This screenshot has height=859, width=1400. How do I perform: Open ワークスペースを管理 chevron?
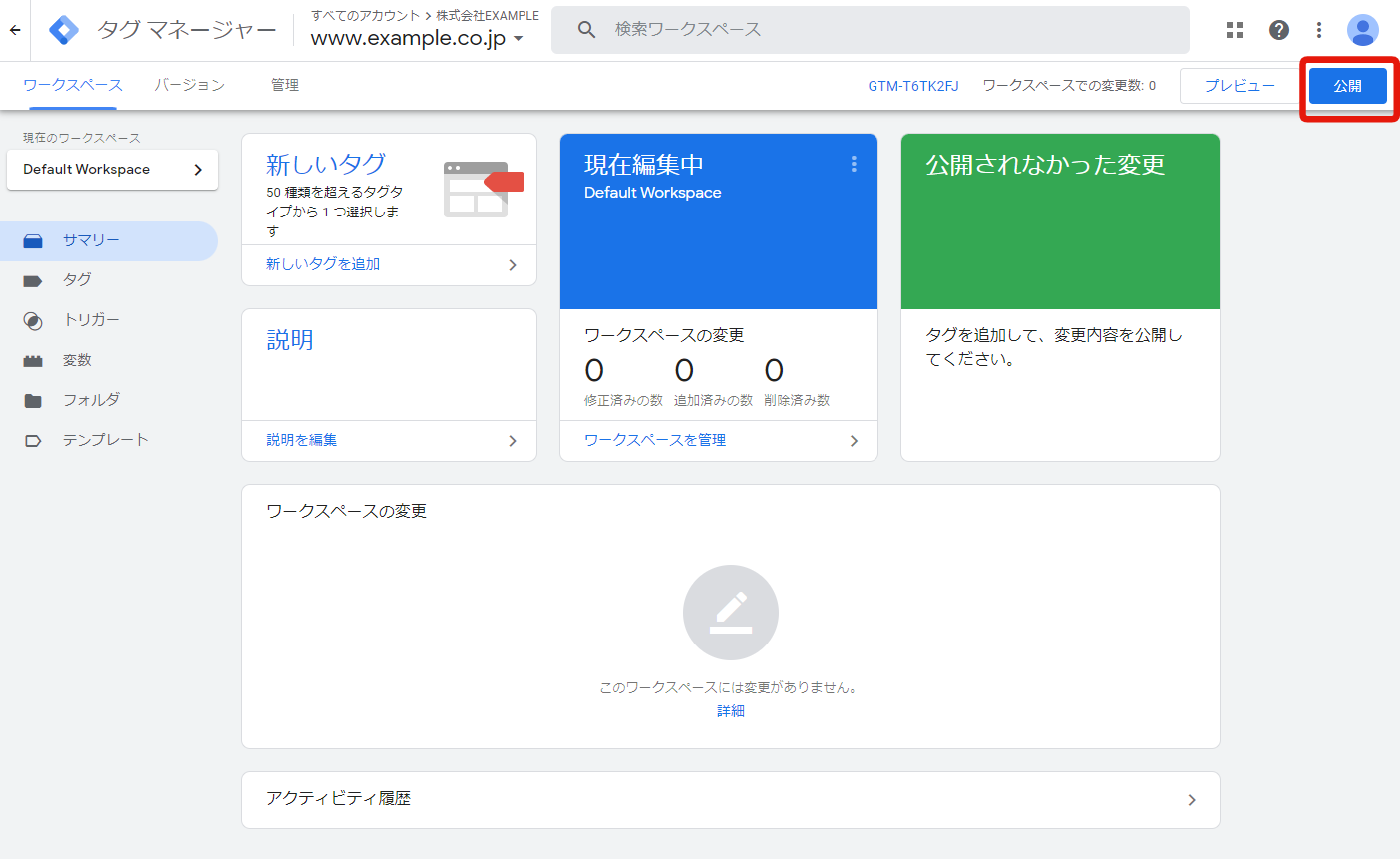coord(854,441)
